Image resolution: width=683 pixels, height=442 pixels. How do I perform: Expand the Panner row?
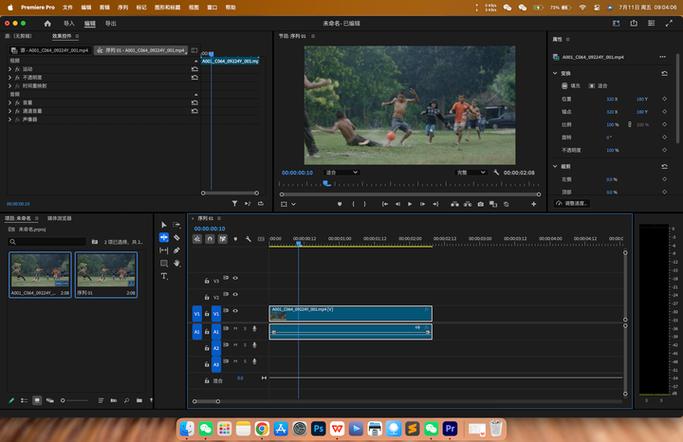tap(10, 119)
